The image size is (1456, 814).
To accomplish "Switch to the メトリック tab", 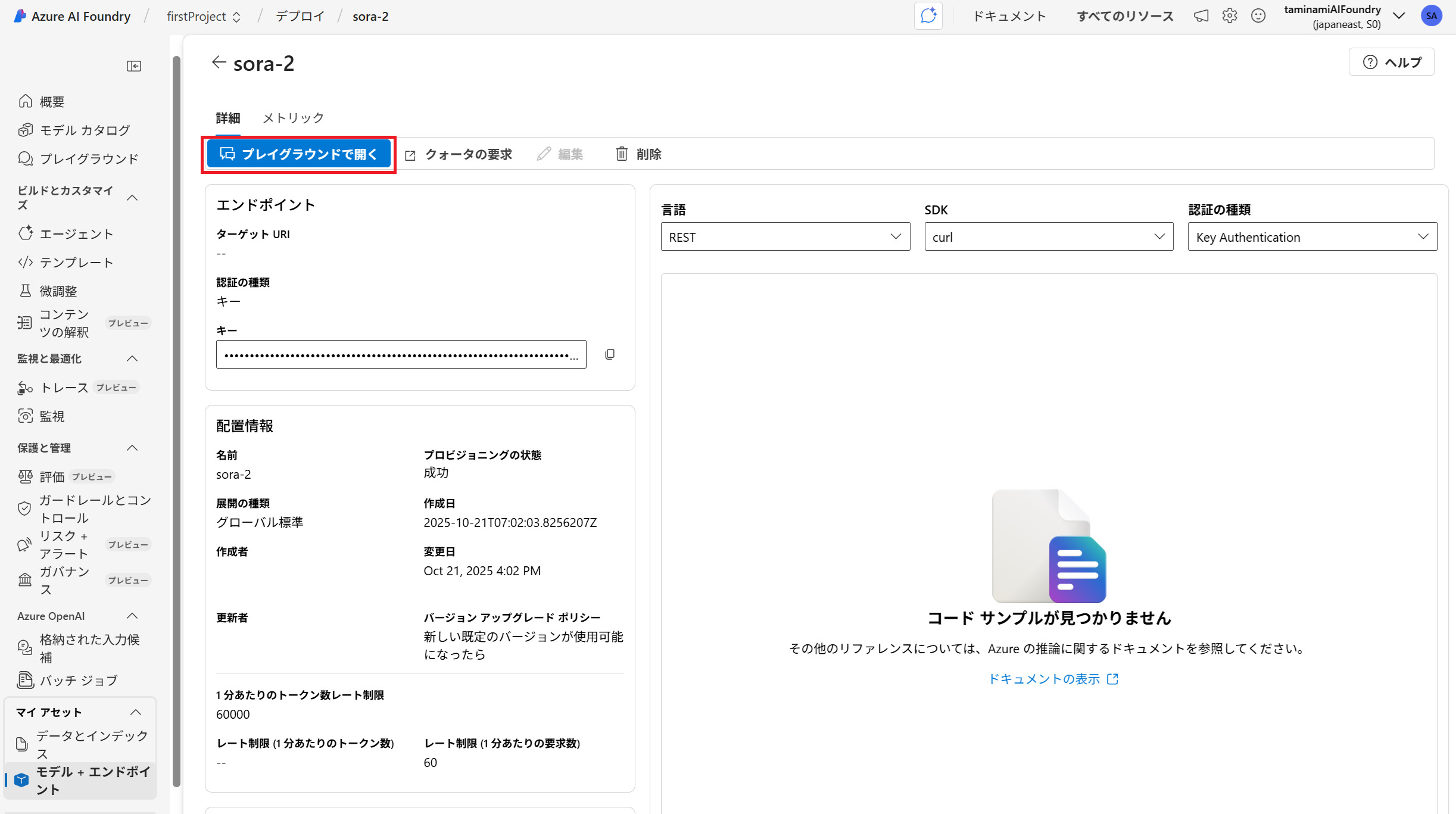I will pos(293,118).
